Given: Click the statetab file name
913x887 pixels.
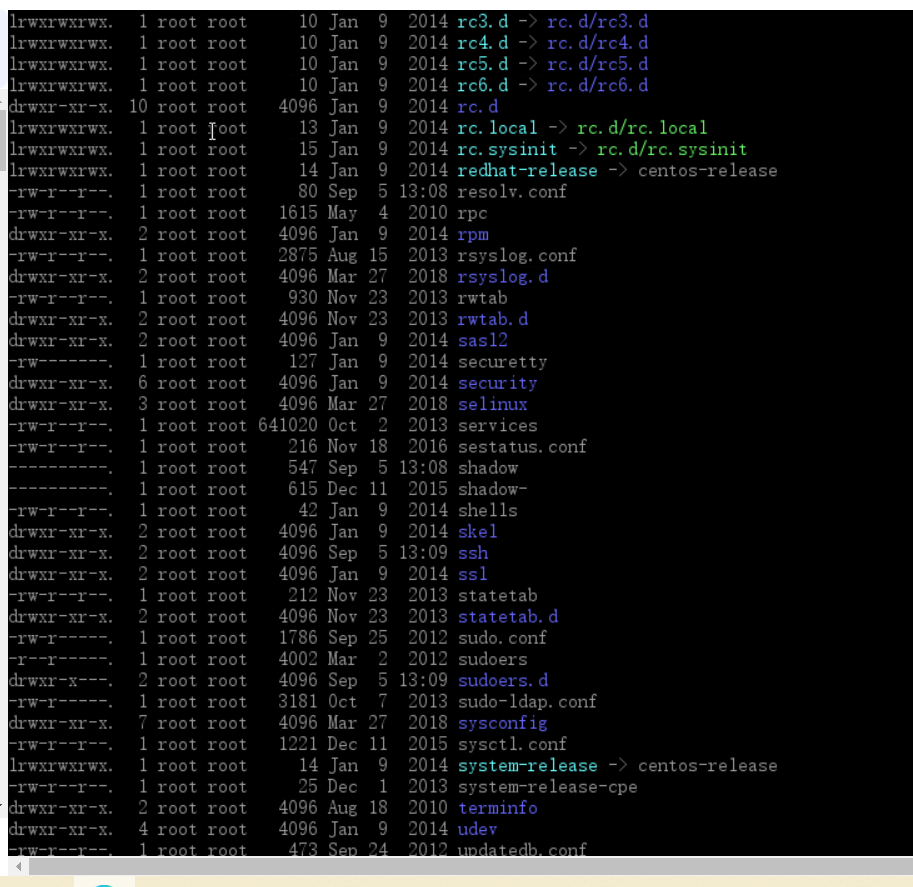Looking at the screenshot, I should (x=497, y=596).
